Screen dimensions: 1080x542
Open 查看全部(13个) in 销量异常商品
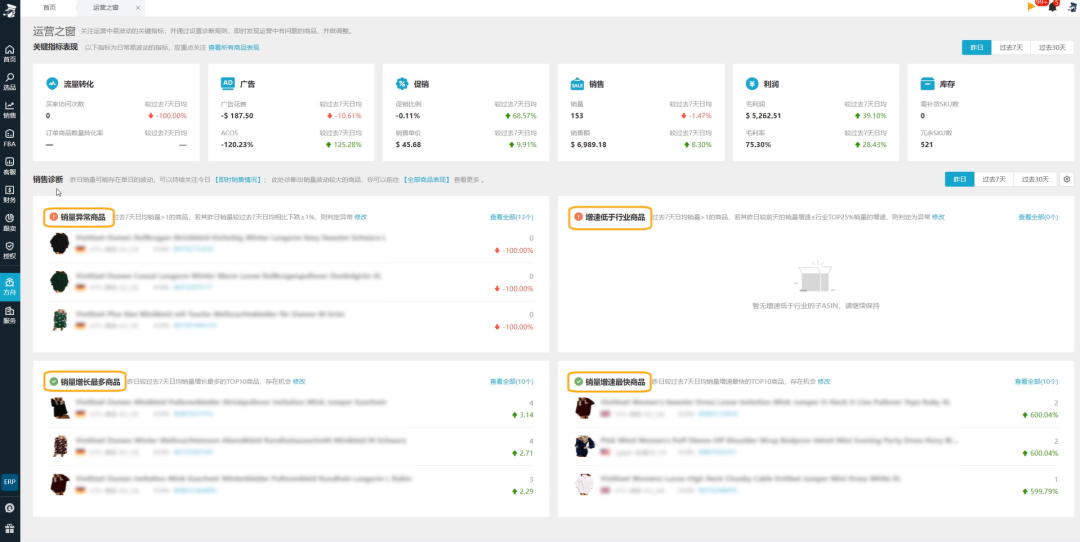[x=511, y=217]
